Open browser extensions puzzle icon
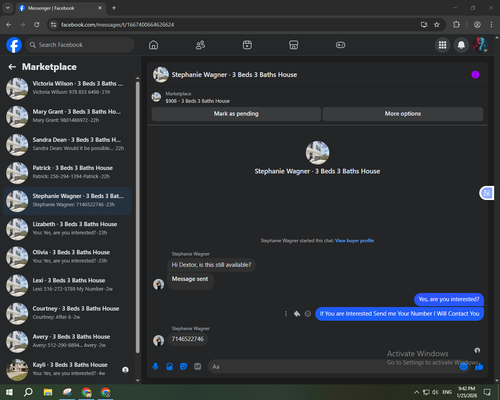 (x=456, y=25)
